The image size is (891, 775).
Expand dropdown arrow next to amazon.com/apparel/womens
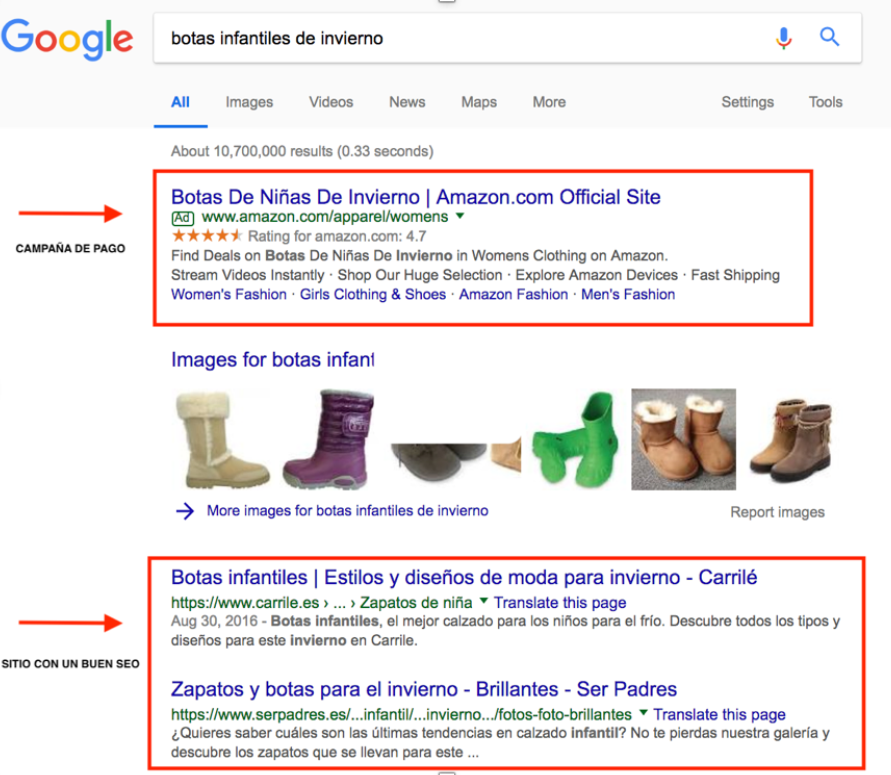460,216
